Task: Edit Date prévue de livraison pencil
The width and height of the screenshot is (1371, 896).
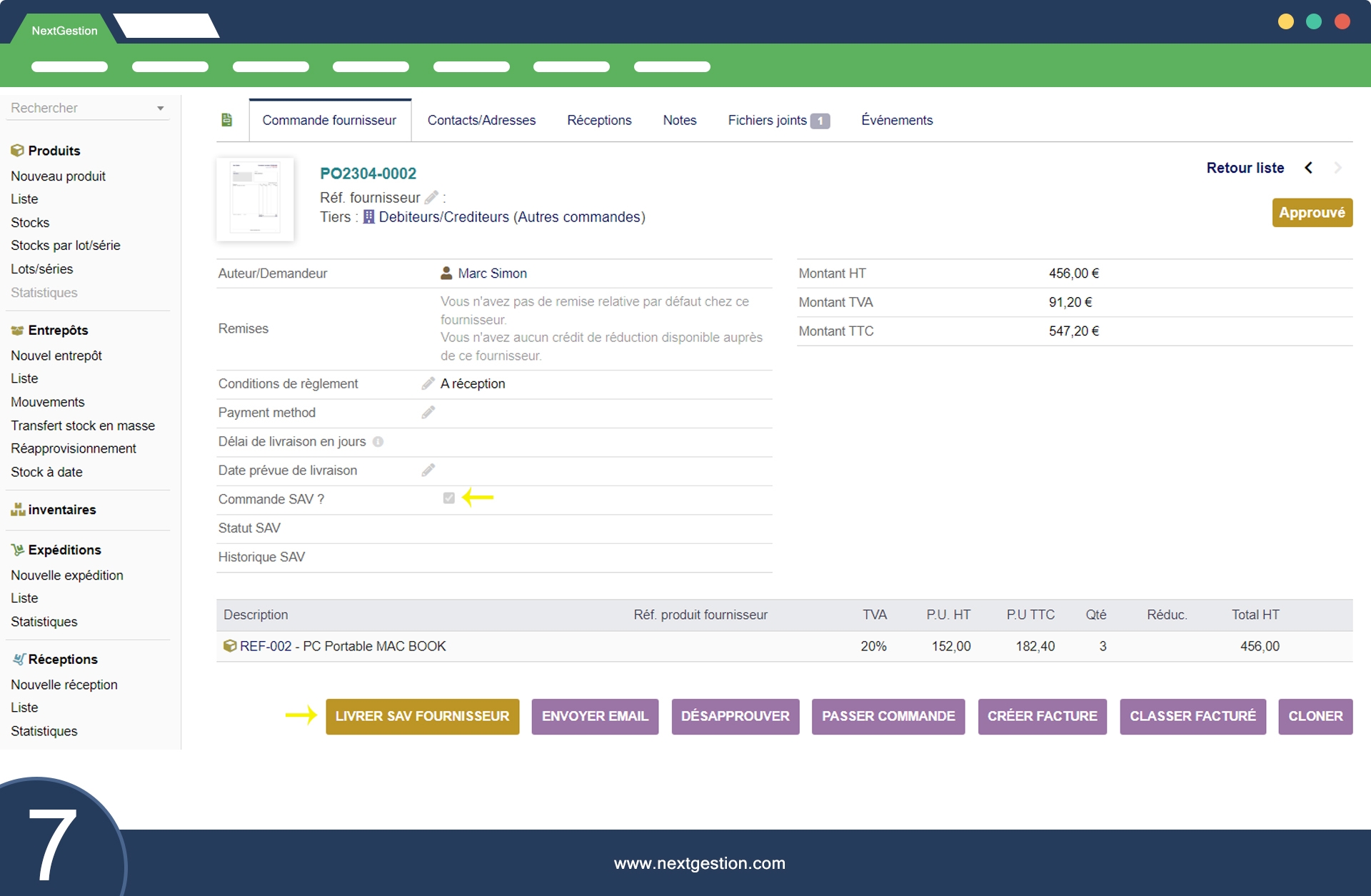Action: coord(428,470)
